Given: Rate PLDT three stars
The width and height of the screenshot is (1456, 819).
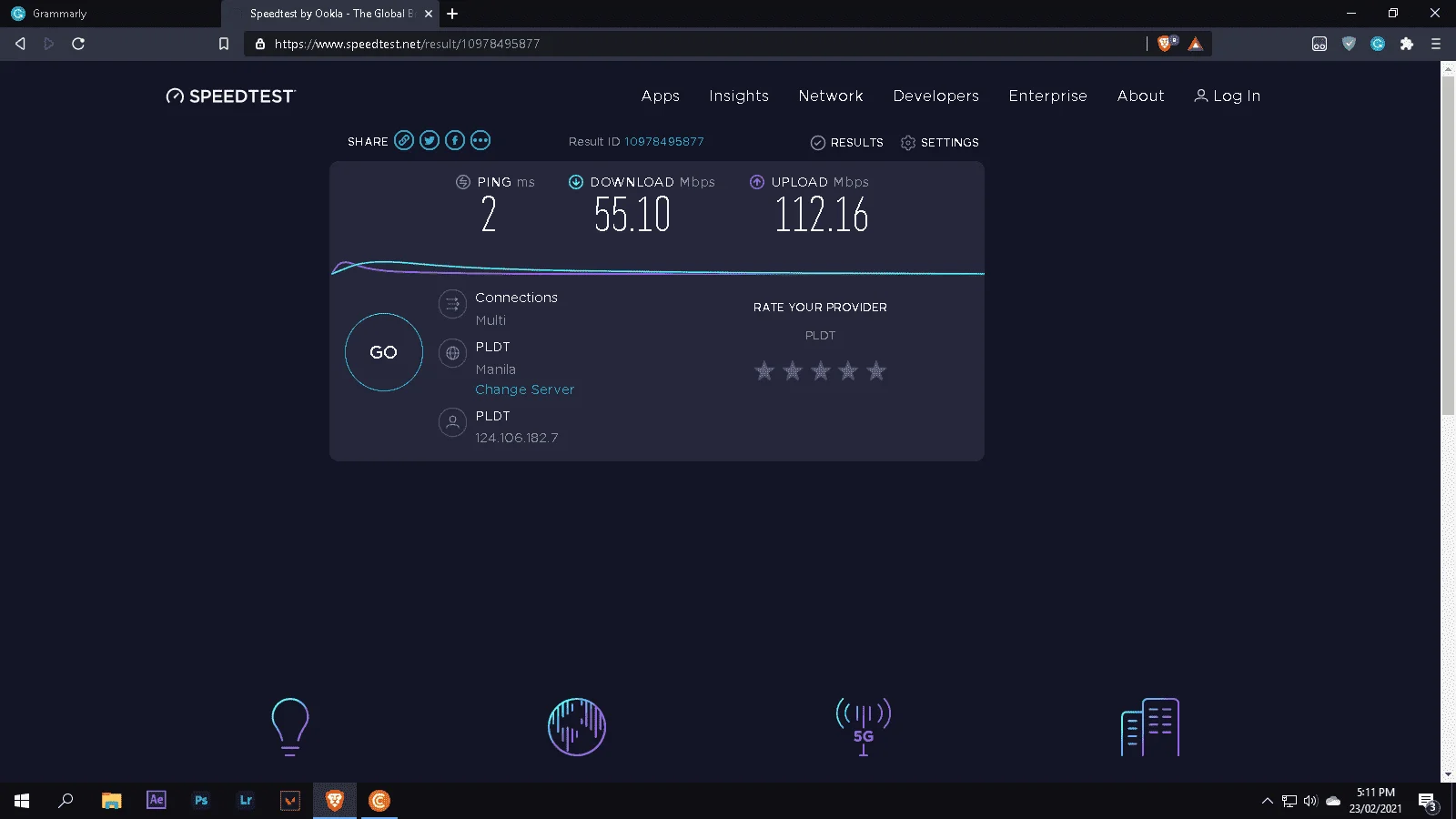Looking at the screenshot, I should [821, 370].
